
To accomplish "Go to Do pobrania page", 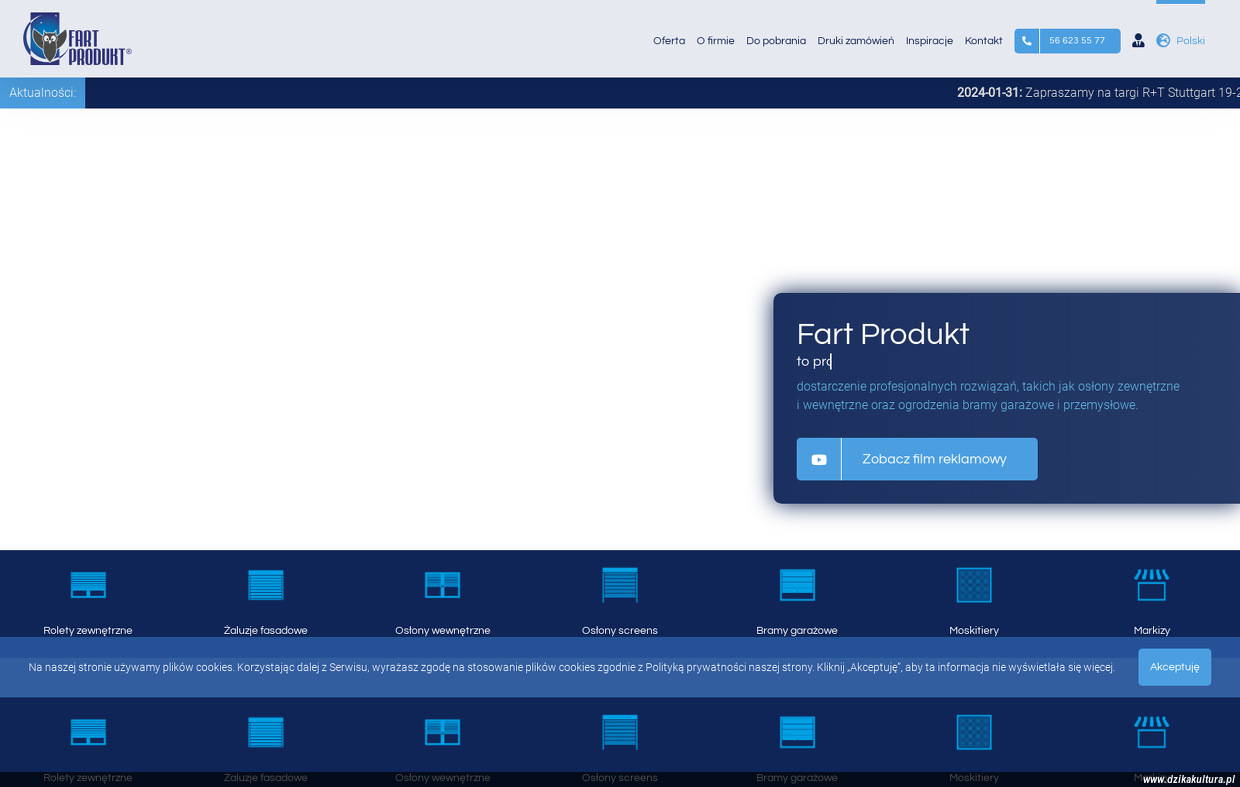I will (776, 41).
